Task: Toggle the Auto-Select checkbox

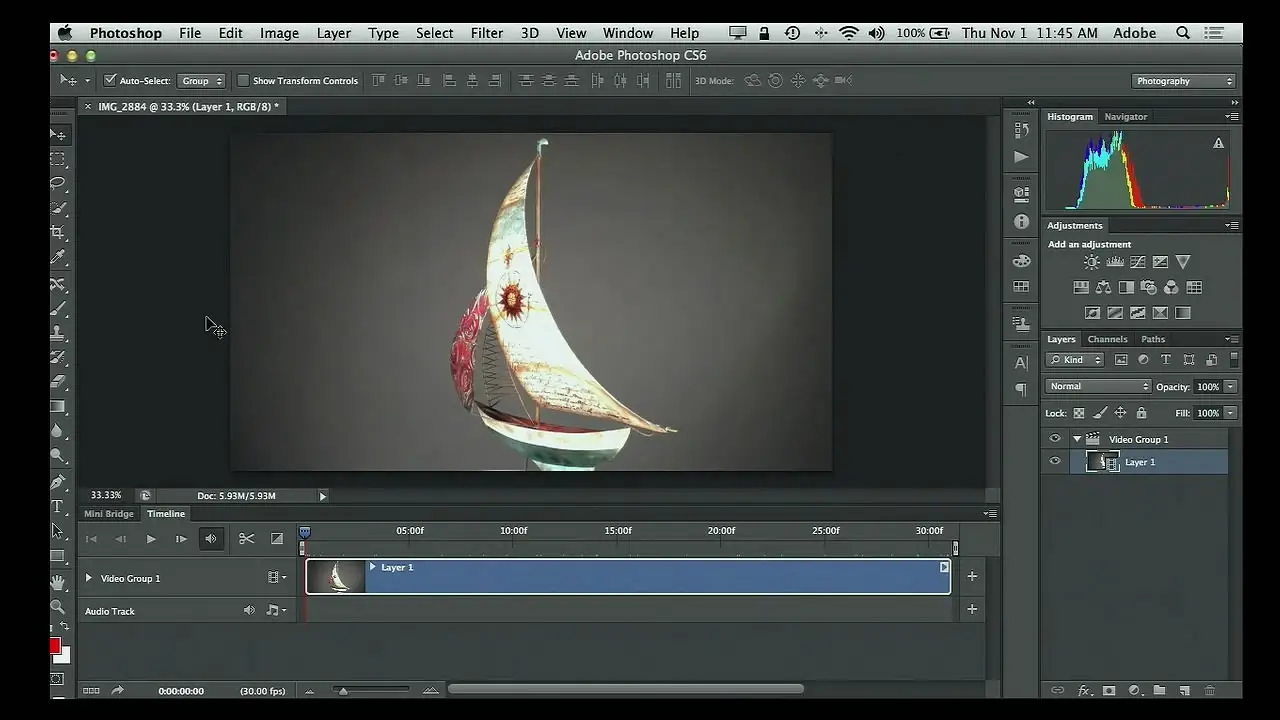Action: coord(110,81)
